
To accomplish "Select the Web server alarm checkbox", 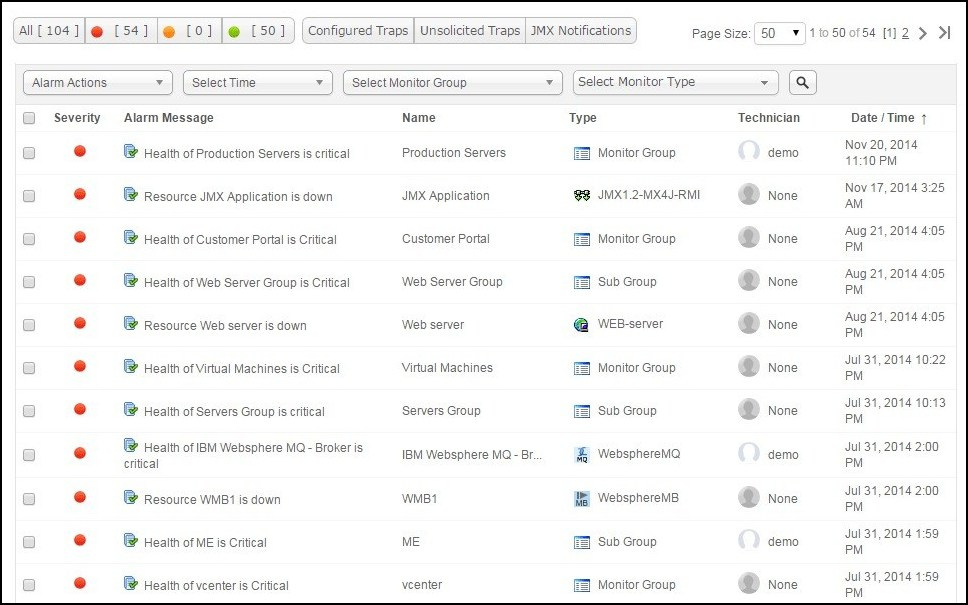I will 29,325.
